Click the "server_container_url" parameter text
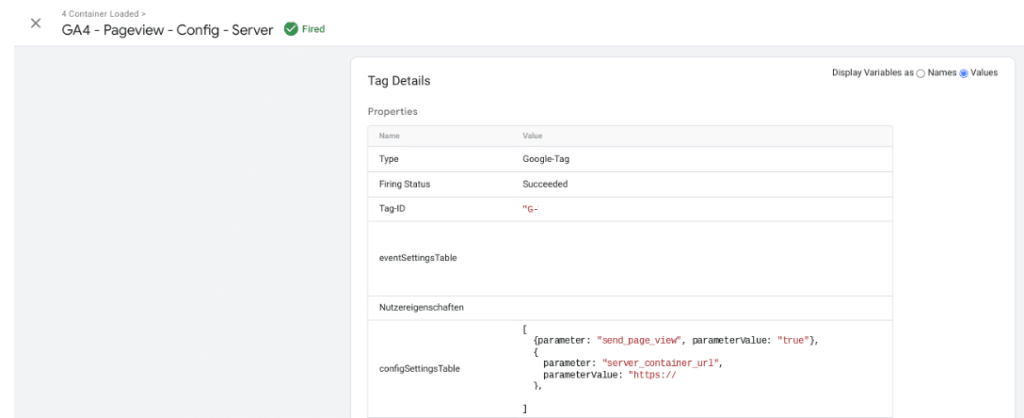The width and height of the screenshot is (1024, 418). (662, 363)
